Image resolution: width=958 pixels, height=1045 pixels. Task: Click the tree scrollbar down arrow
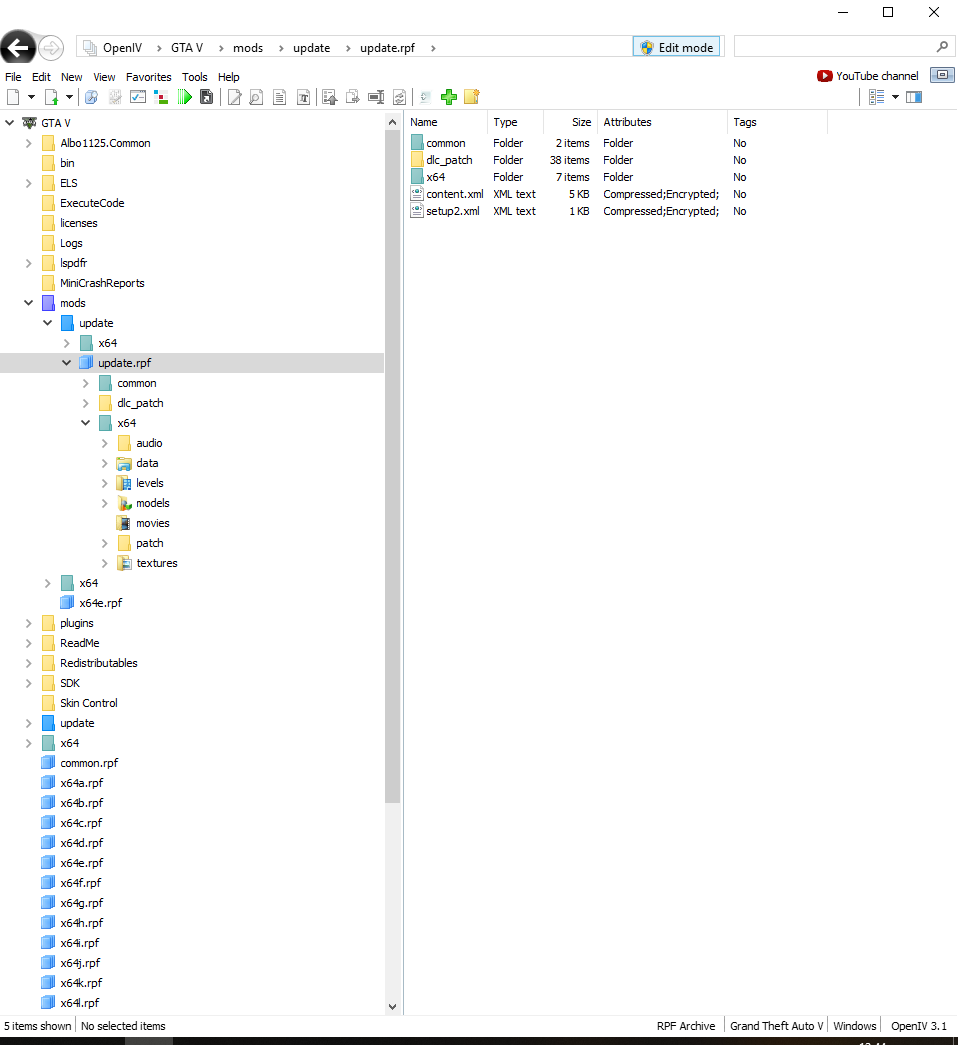click(x=393, y=1006)
